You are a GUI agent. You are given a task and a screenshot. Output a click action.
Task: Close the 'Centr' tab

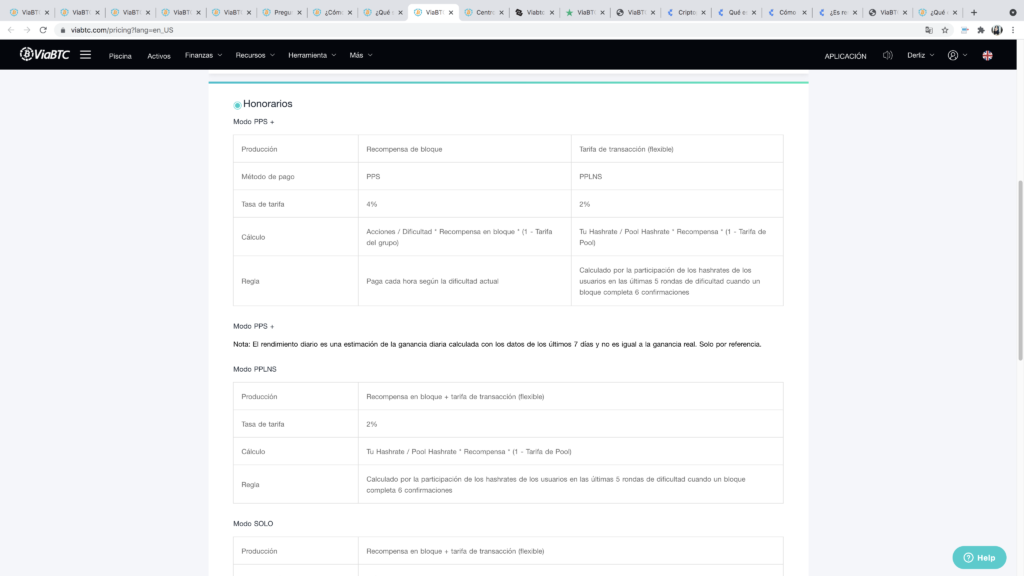coord(502,12)
